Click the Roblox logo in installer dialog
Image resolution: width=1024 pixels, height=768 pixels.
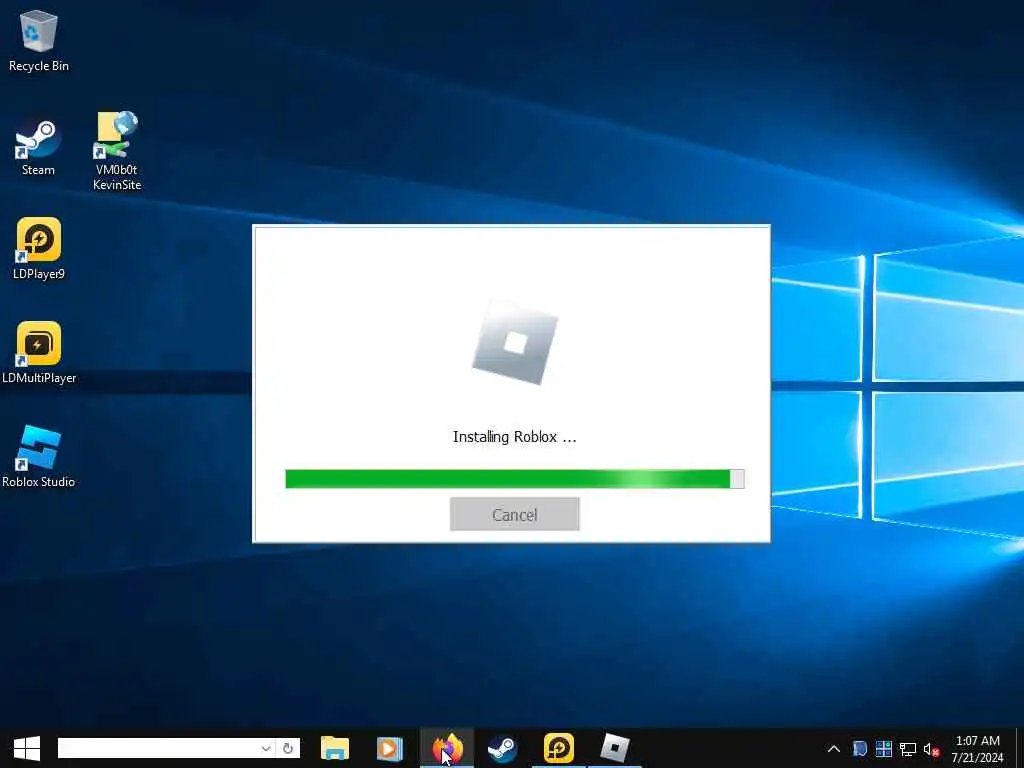point(515,343)
